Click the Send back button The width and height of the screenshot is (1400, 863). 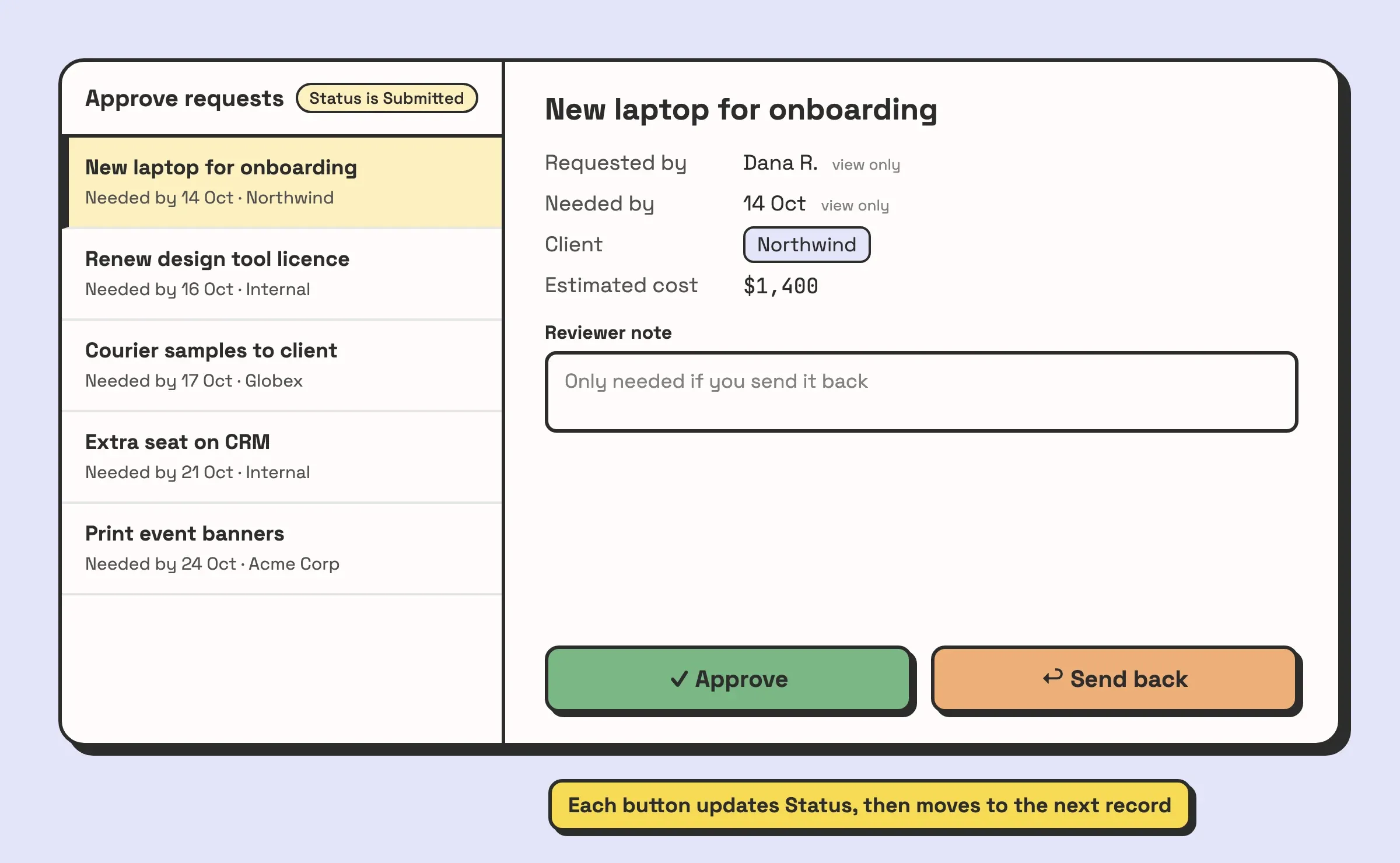[1114, 679]
